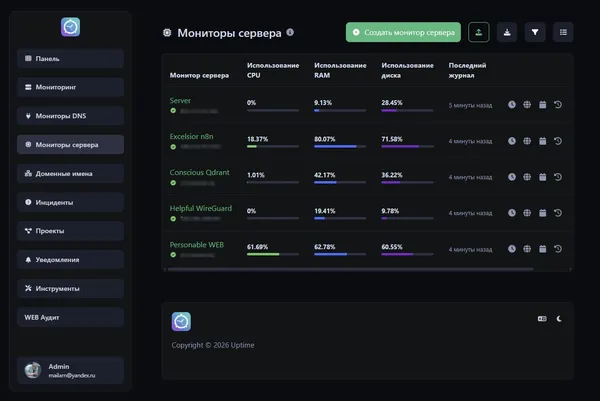Open the Personable WEB monitor link
The height and width of the screenshot is (401, 600).
click(196, 245)
